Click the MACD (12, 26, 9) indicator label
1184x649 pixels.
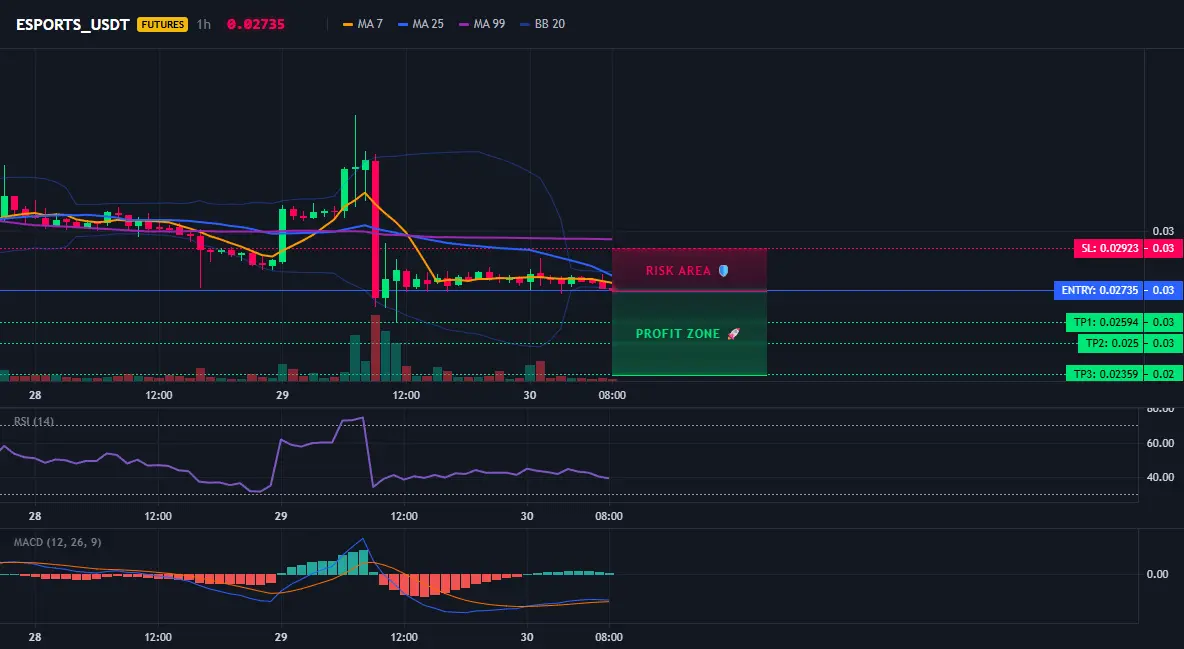coord(57,542)
